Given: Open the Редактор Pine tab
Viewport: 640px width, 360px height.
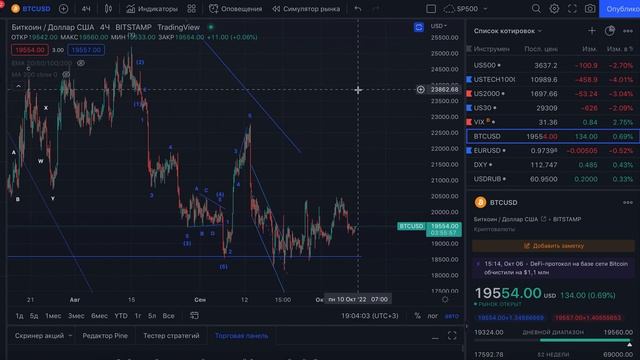Looking at the screenshot, I should (x=105, y=336).
